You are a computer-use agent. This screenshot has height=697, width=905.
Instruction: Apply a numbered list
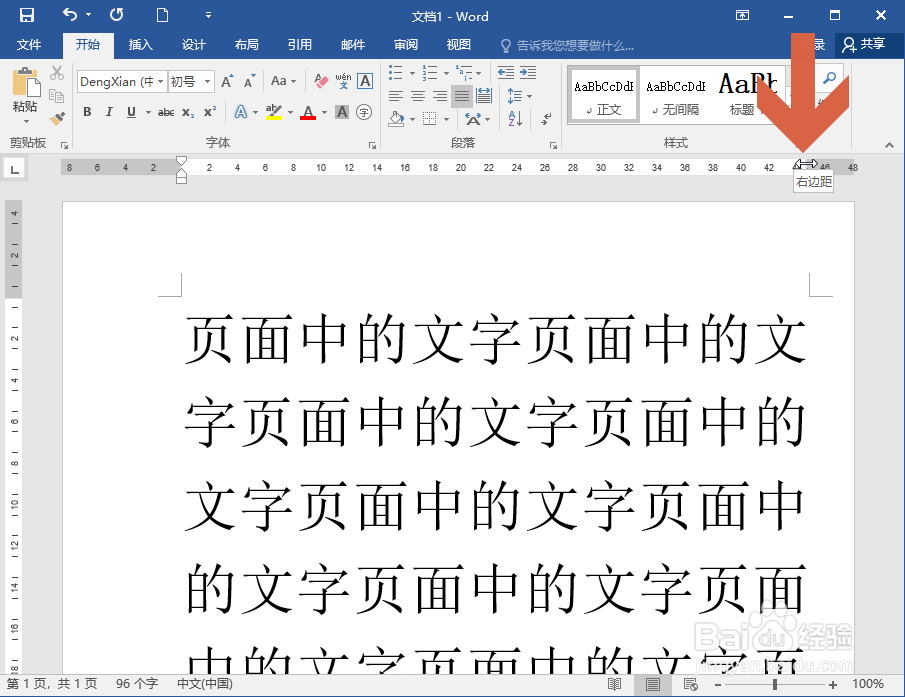tap(429, 73)
